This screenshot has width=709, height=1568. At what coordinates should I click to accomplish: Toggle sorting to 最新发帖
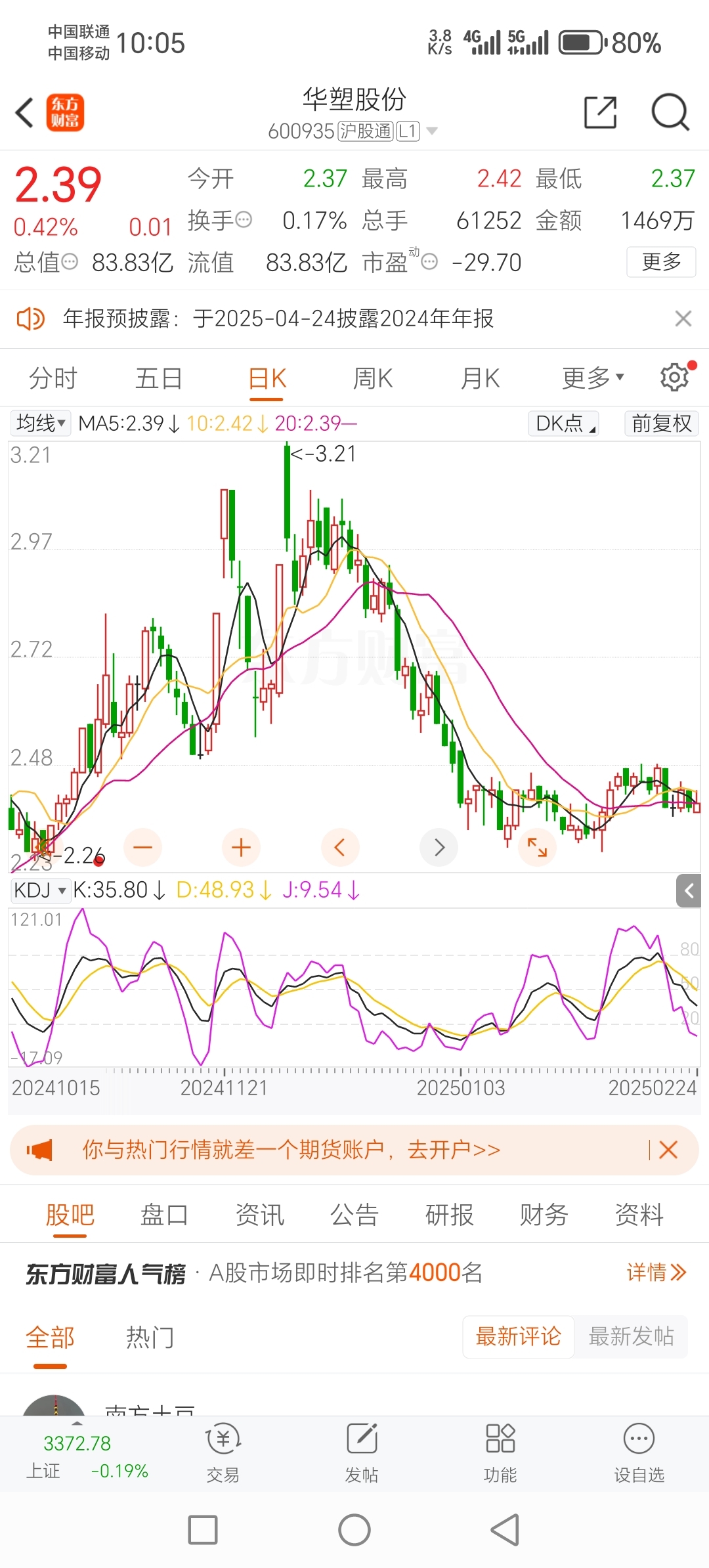coord(632,1336)
